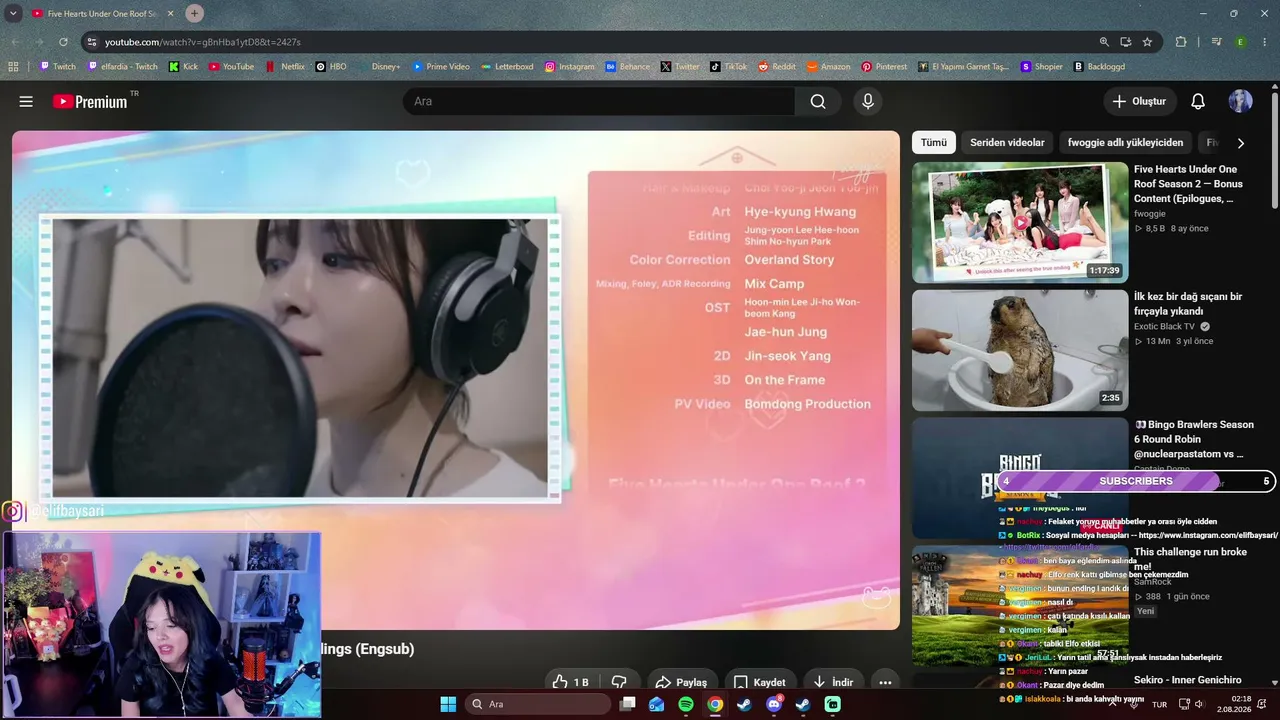Open Backloggd bookmark

pyautogui.click(x=1099, y=67)
